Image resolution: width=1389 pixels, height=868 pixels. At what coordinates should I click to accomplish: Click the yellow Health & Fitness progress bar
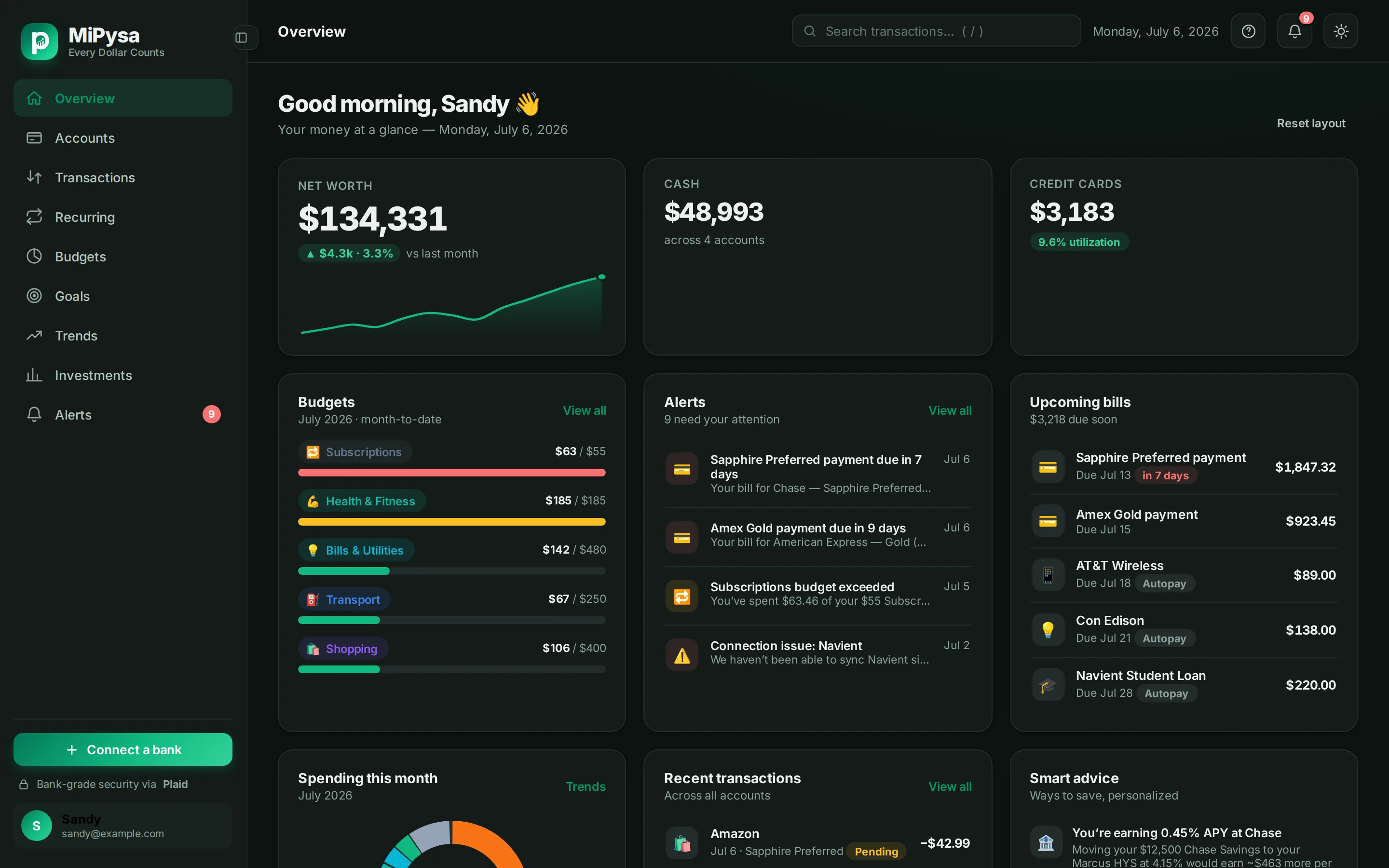point(452,522)
